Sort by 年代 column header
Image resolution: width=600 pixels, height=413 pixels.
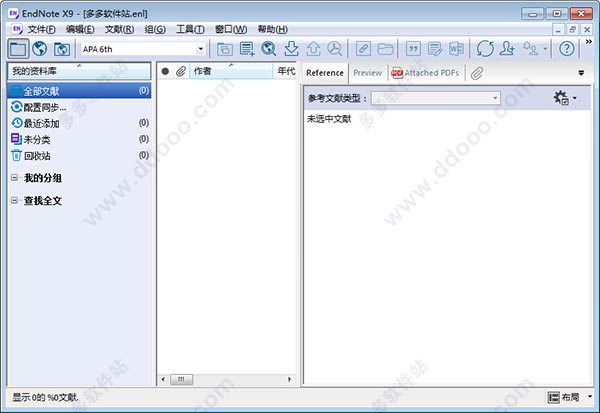285,71
